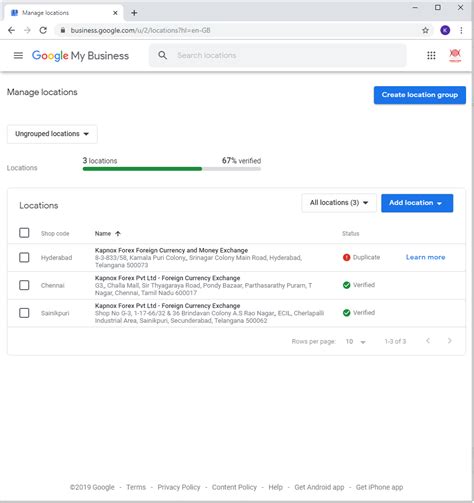Go back in browser history
The width and height of the screenshot is (474, 503).
11,30
